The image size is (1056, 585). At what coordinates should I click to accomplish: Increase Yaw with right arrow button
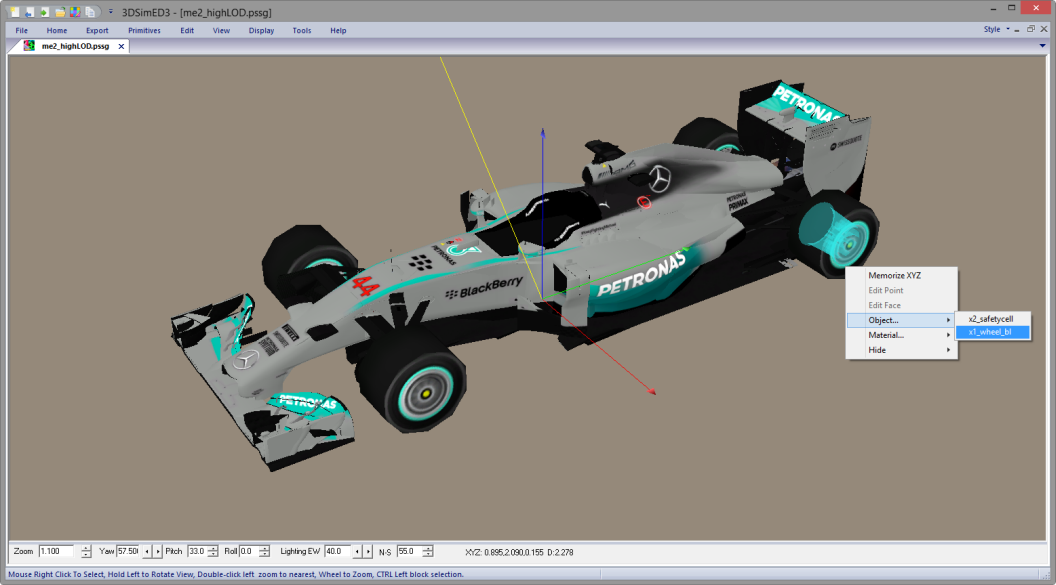tap(158, 551)
